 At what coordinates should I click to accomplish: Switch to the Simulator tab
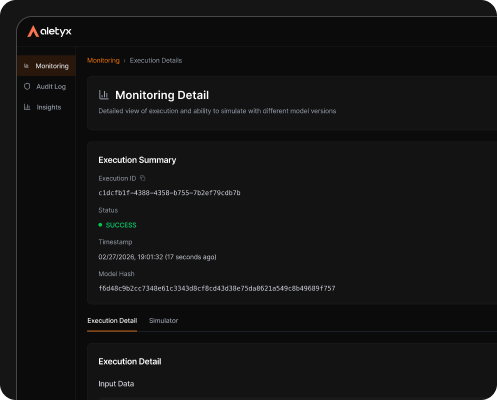pyautogui.click(x=163, y=321)
